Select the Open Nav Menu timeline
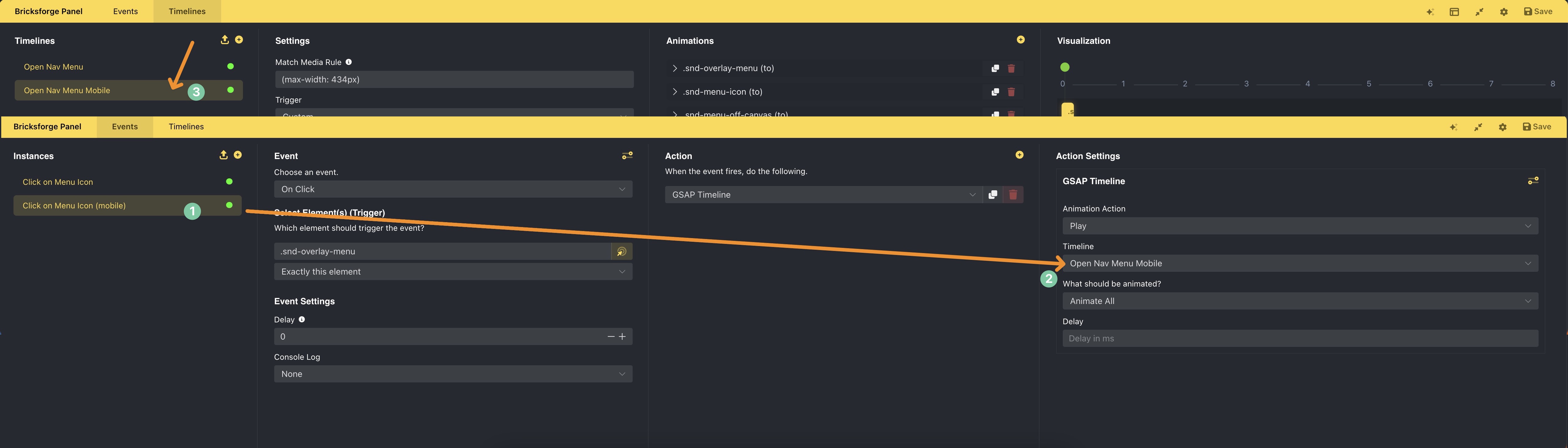1568x448 pixels. [x=54, y=67]
